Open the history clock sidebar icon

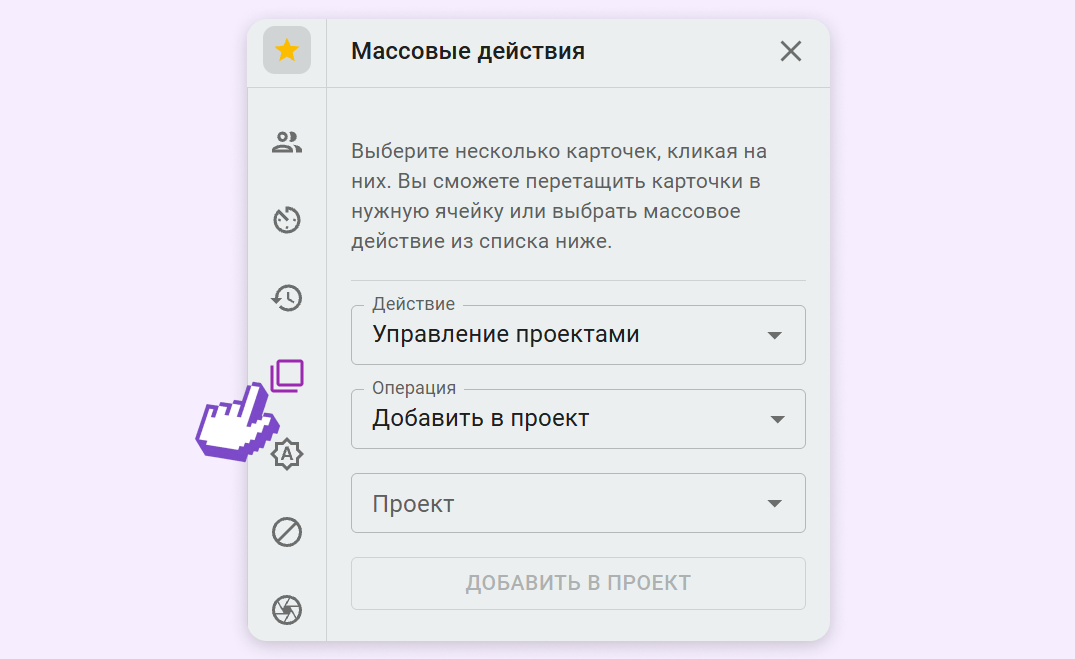(x=287, y=298)
